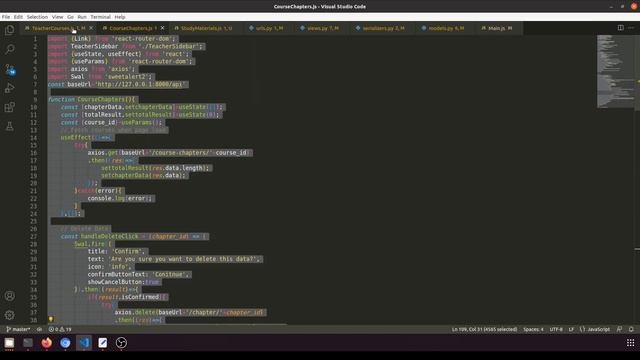Viewport: 640px width, 360px height.
Task: Open the Selection menu
Action: coord(37,17)
